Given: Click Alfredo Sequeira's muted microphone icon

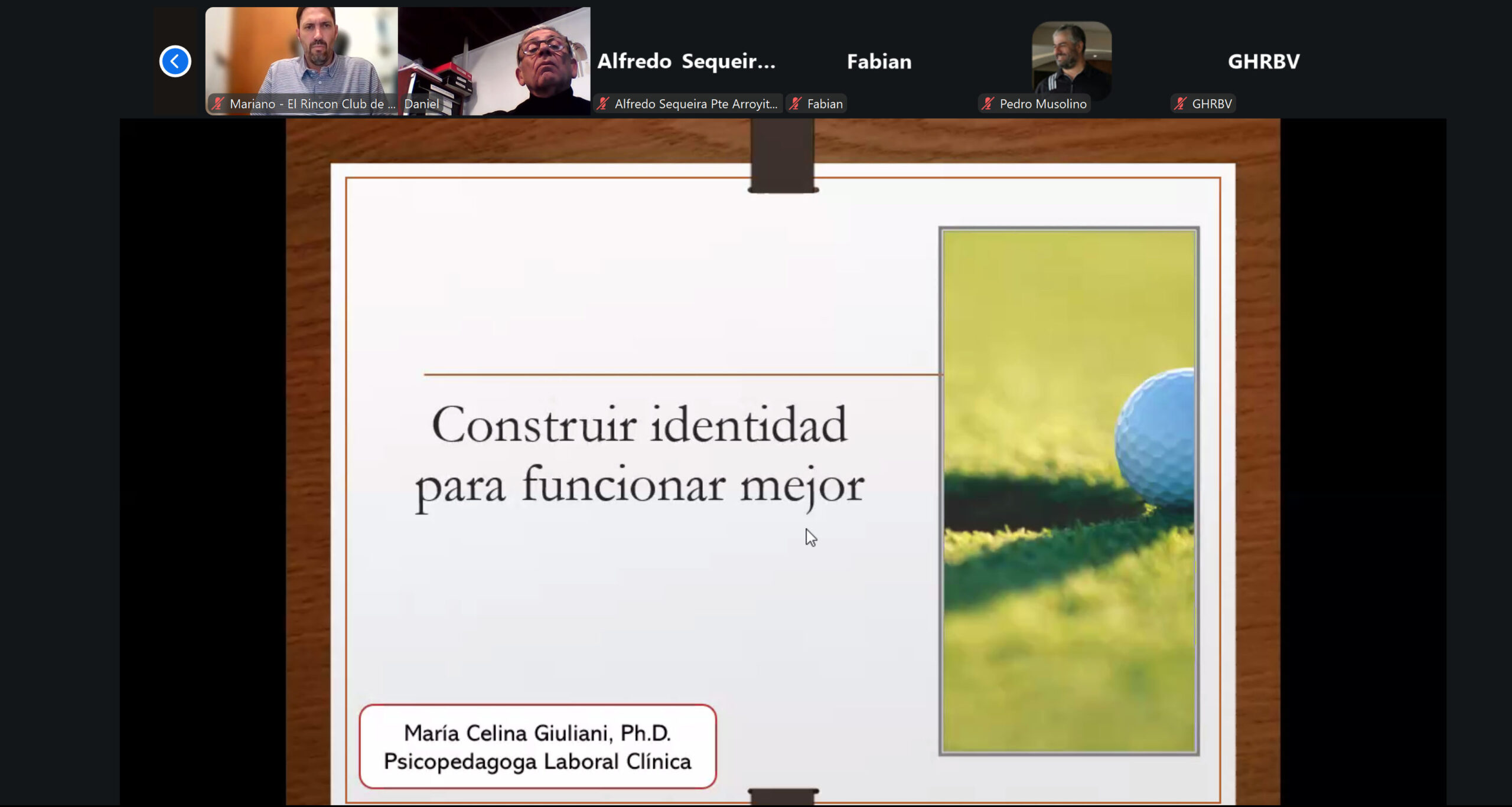Looking at the screenshot, I should (x=602, y=104).
